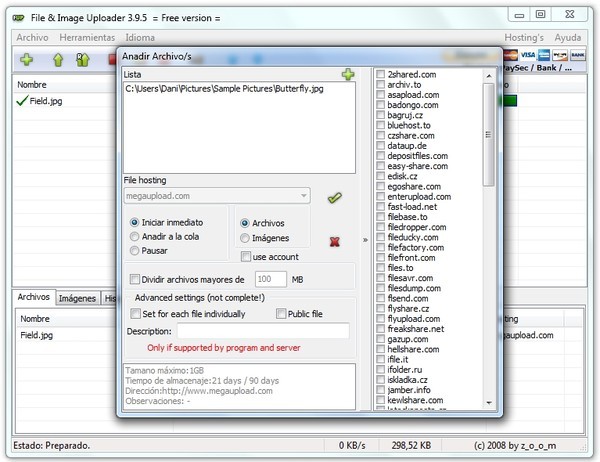Click the application icon in the title bar

point(18,18)
